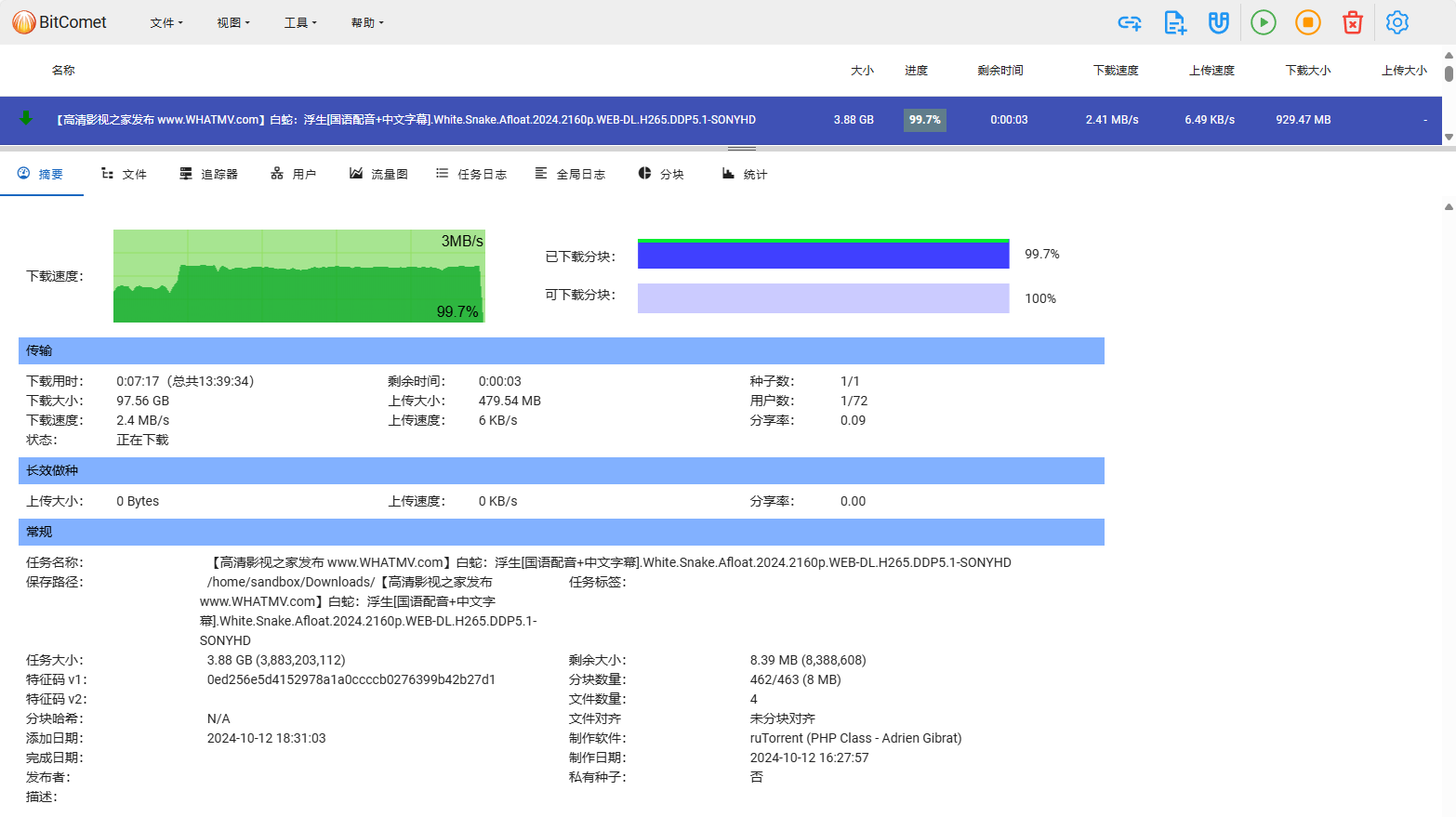The image size is (1456, 817).
Task: Sort task list by 上传大小 column header
Action: [1404, 71]
